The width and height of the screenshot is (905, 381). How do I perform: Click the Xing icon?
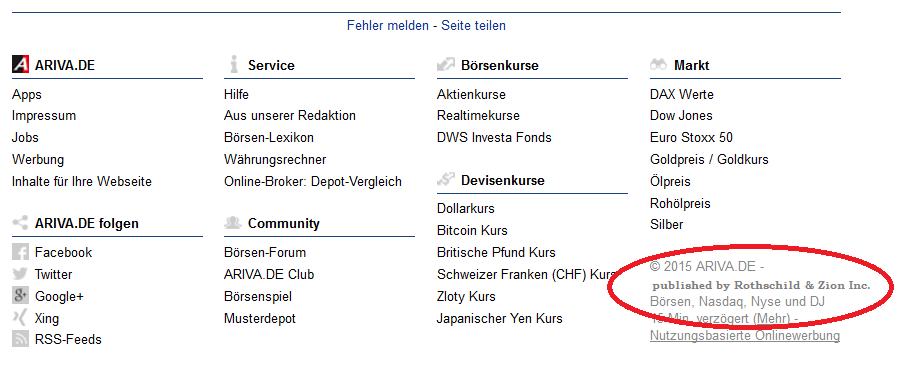click(x=20, y=318)
